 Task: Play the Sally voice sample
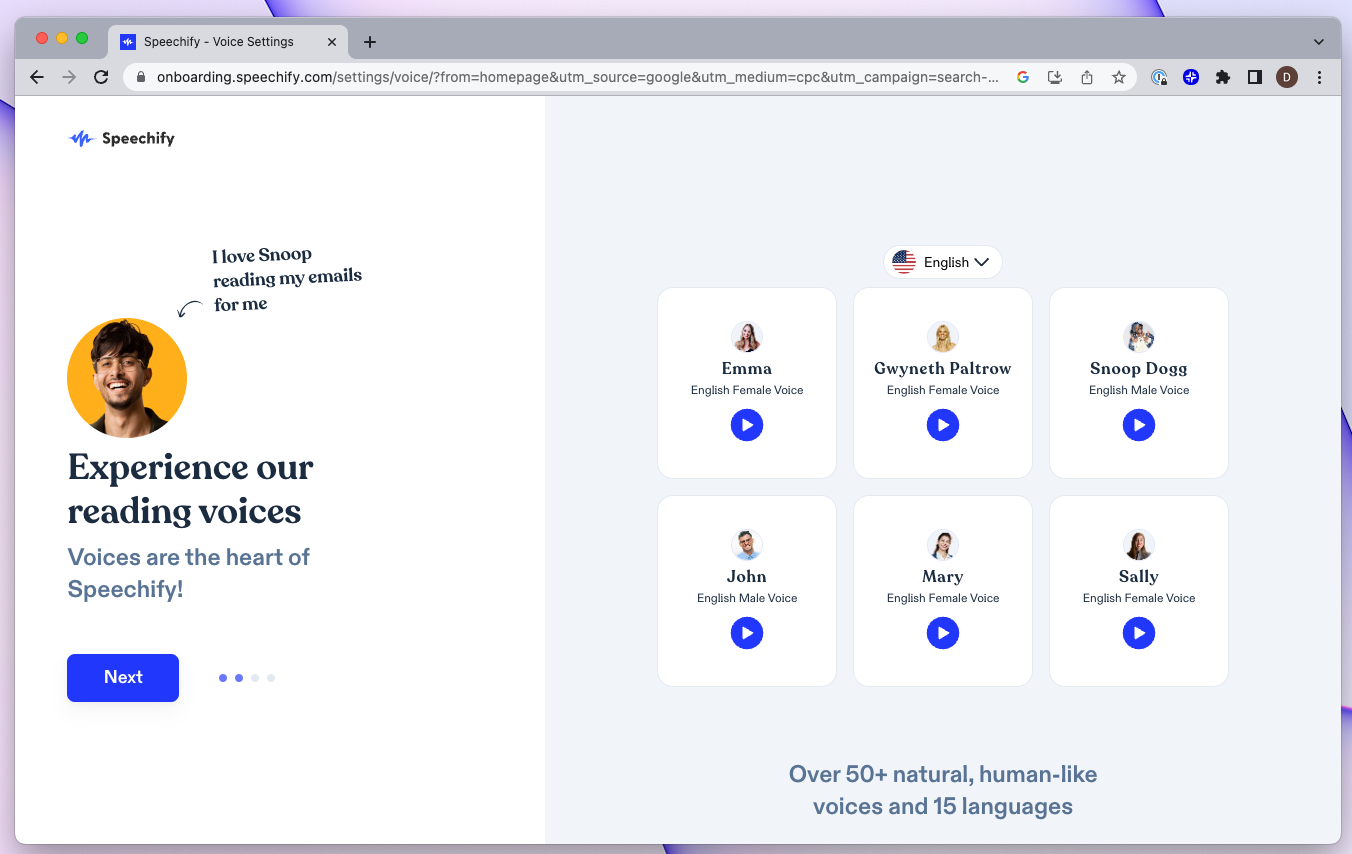click(x=1139, y=633)
